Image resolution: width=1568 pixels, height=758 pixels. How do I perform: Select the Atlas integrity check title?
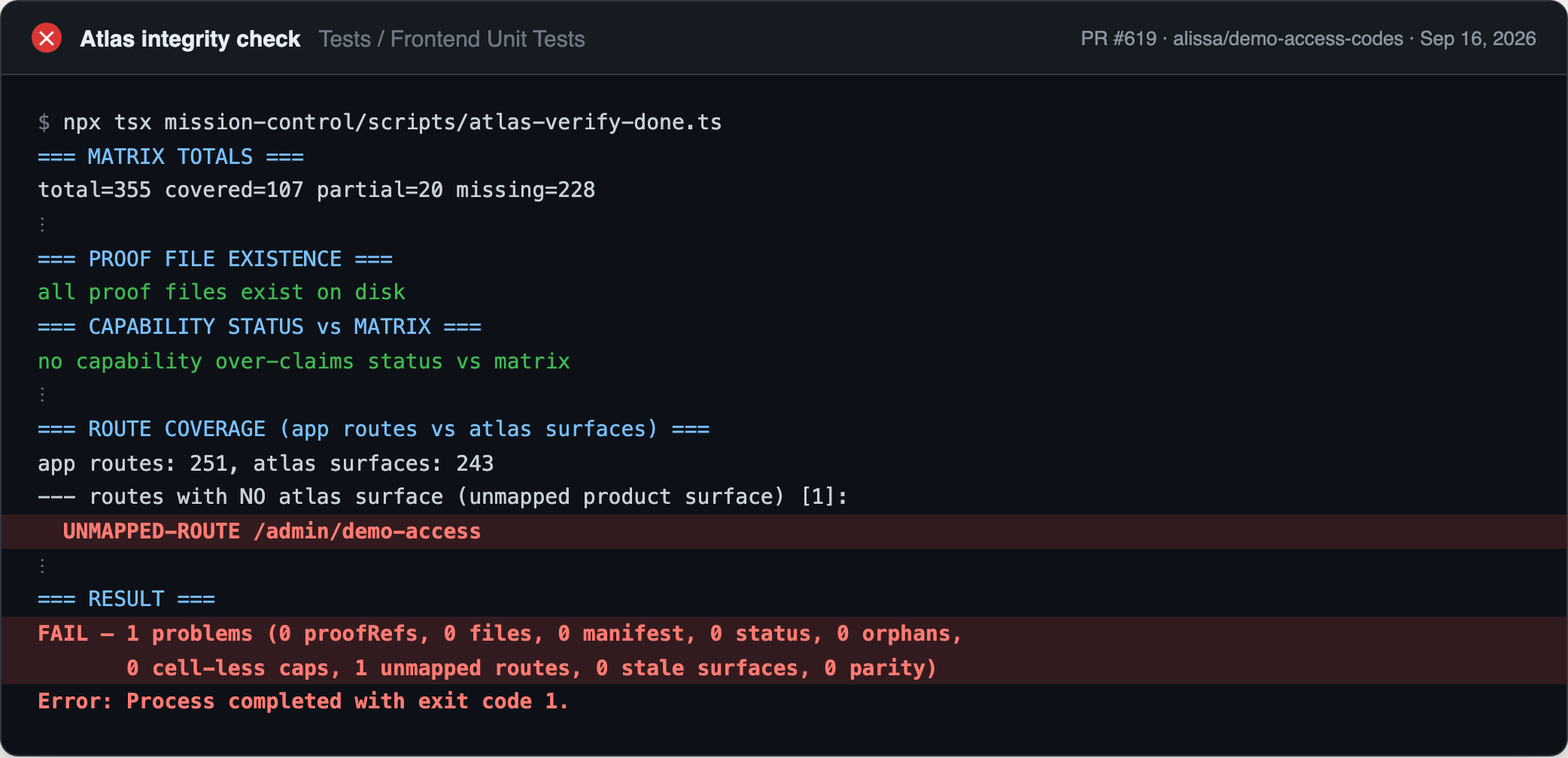[x=190, y=38]
